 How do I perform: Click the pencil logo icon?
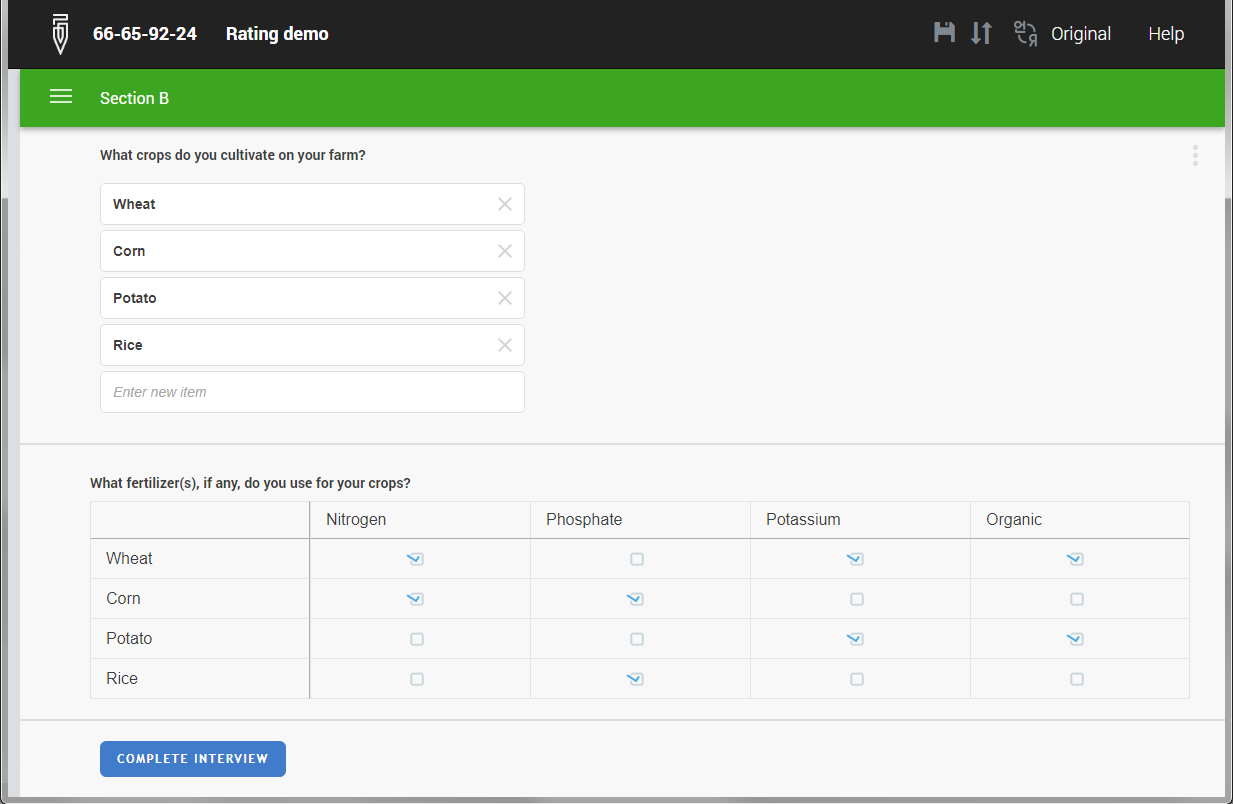click(x=61, y=34)
